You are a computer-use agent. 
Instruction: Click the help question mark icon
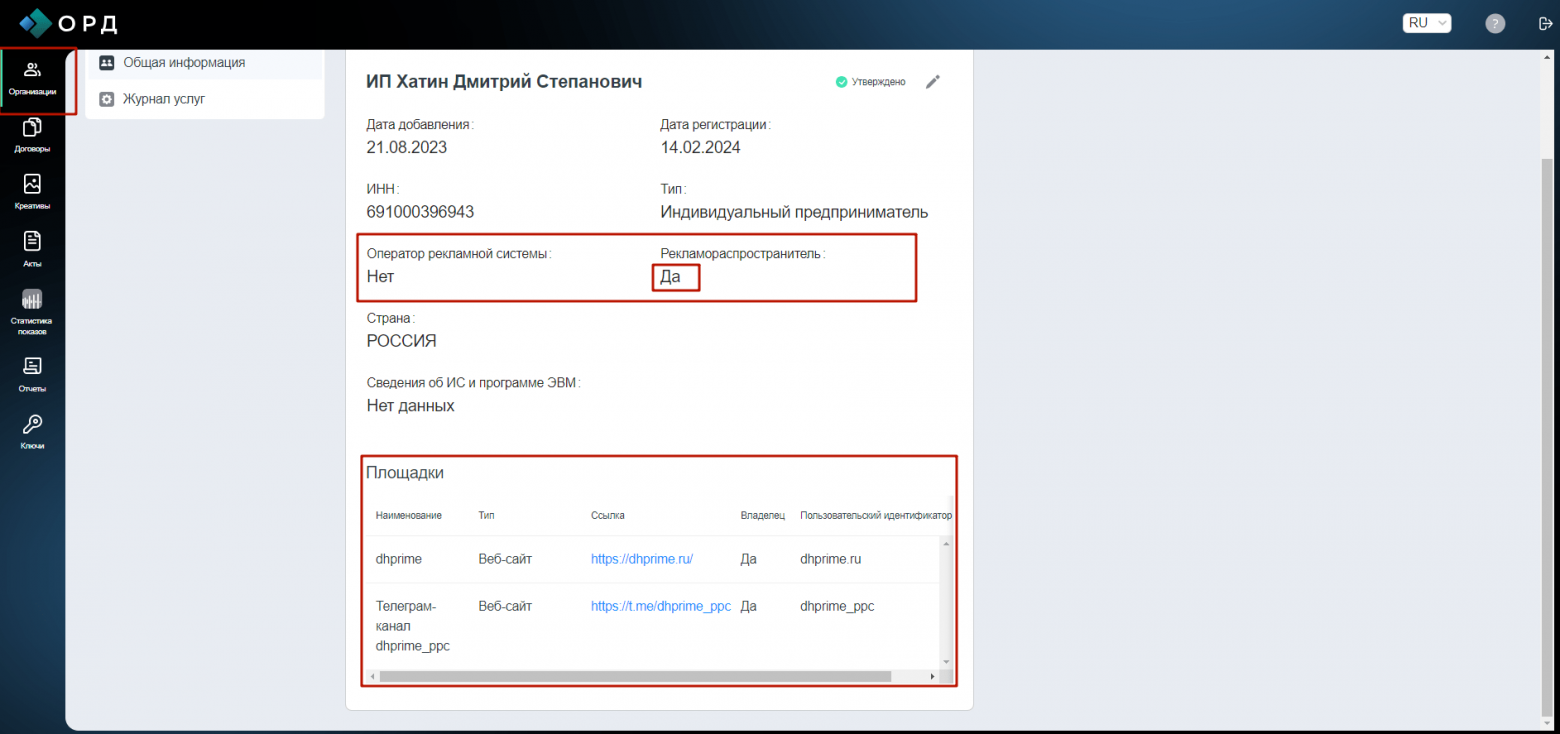tap(1495, 24)
